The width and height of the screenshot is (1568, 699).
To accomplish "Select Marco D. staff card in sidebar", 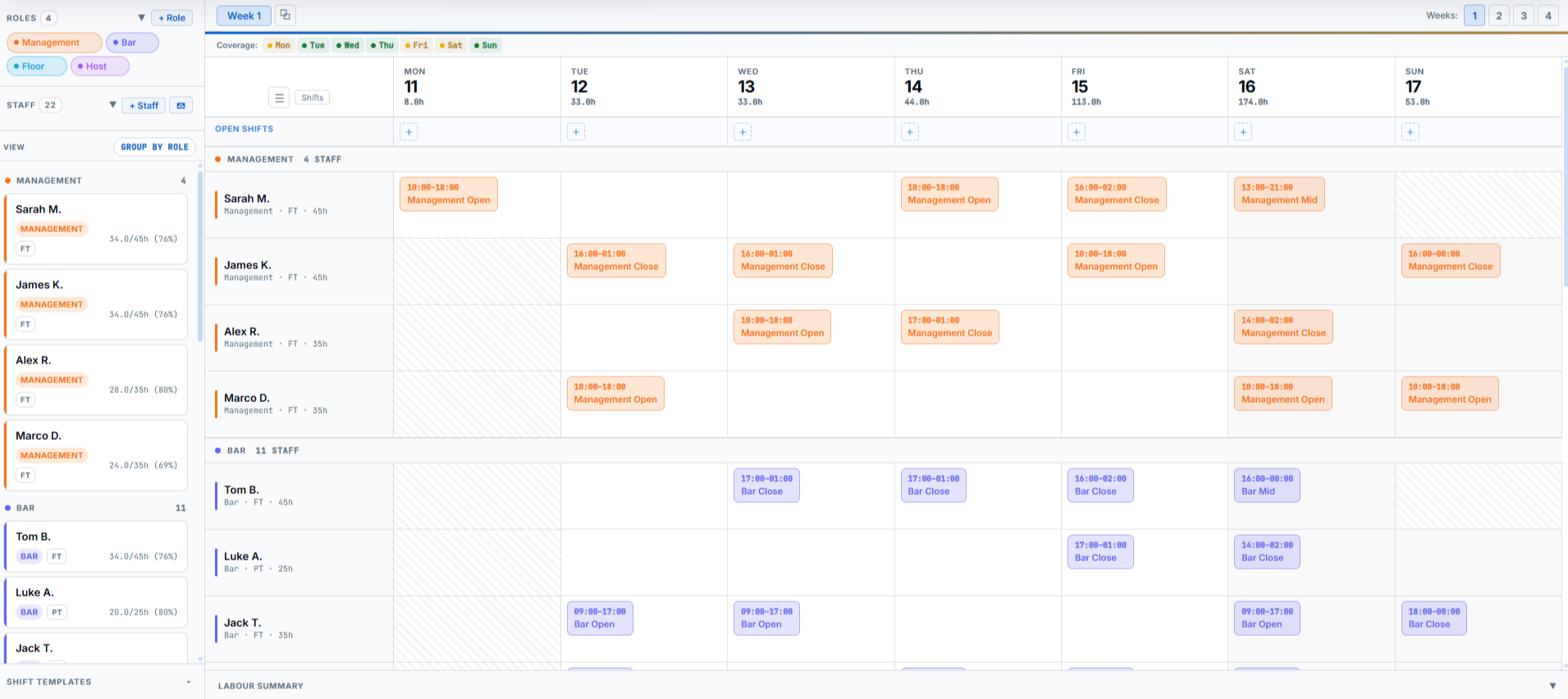I will click(96, 455).
